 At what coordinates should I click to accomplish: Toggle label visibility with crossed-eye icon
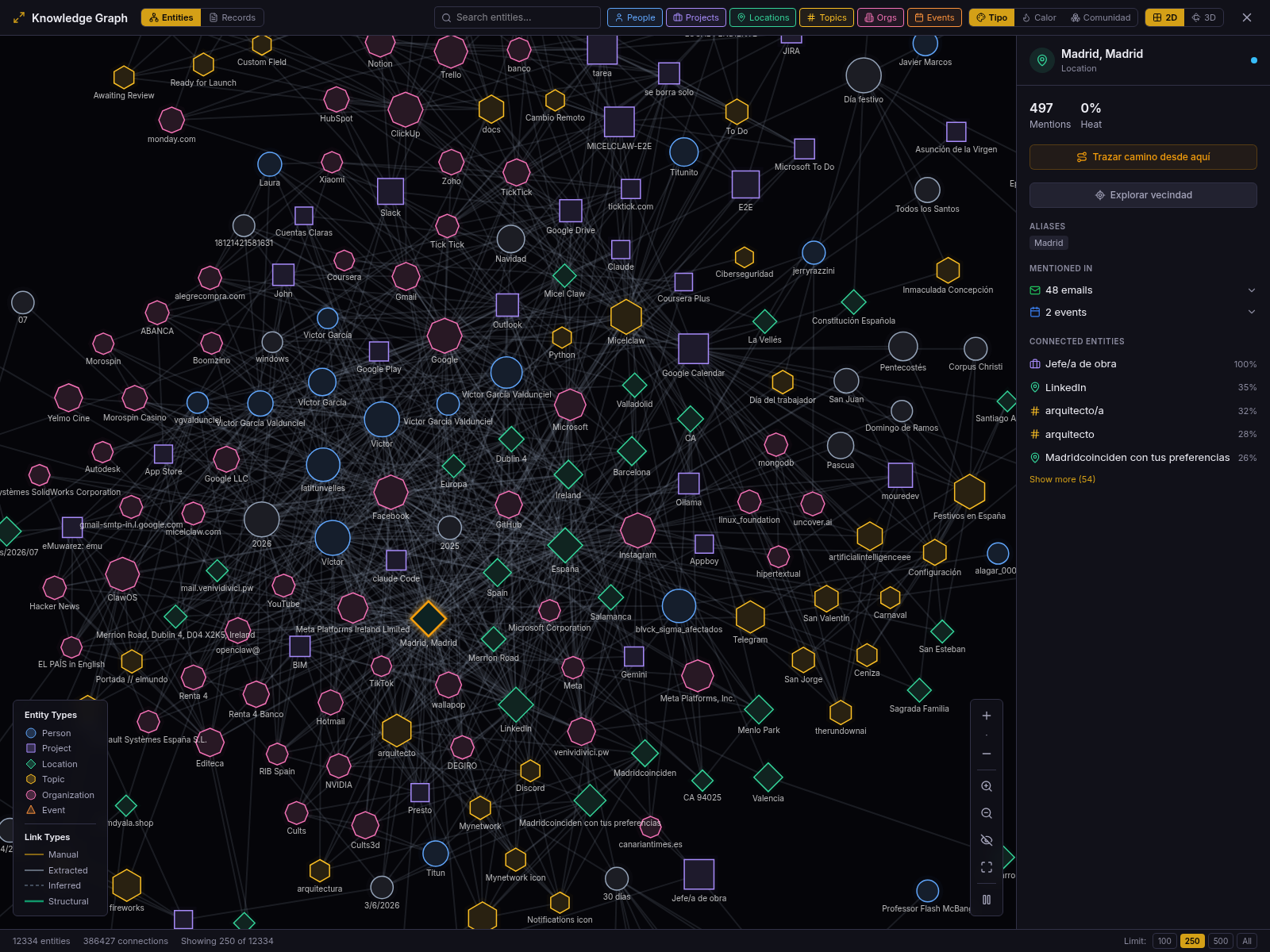coord(987,840)
